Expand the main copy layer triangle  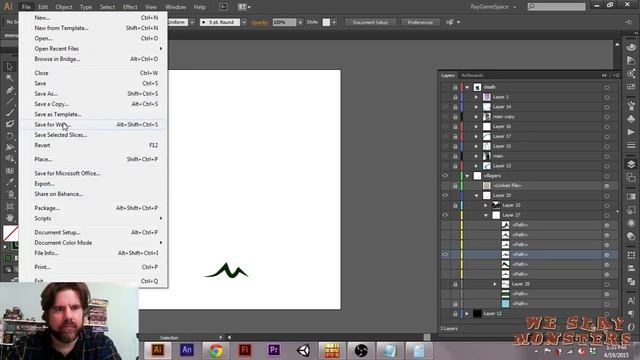(x=476, y=117)
